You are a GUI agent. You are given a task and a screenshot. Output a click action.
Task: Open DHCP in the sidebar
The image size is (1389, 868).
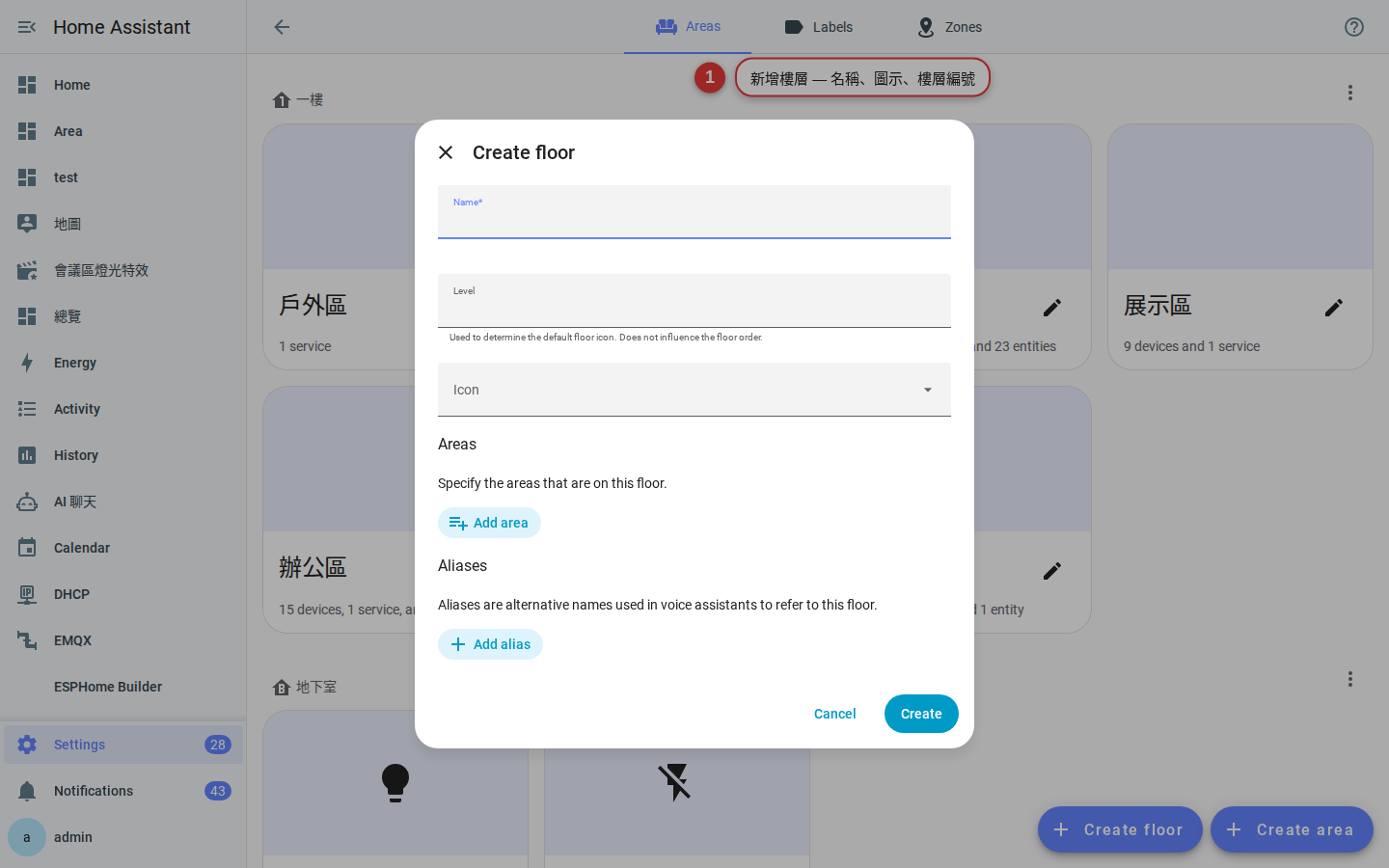[x=123, y=594]
